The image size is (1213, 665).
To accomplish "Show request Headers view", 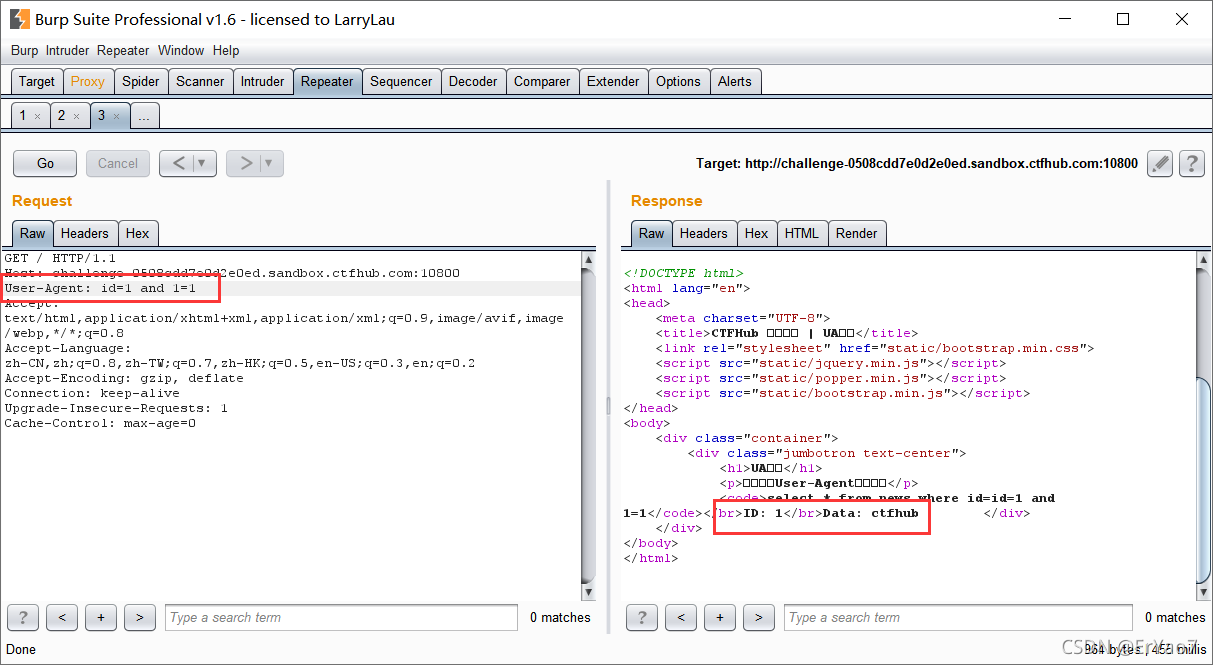I will click(x=84, y=233).
